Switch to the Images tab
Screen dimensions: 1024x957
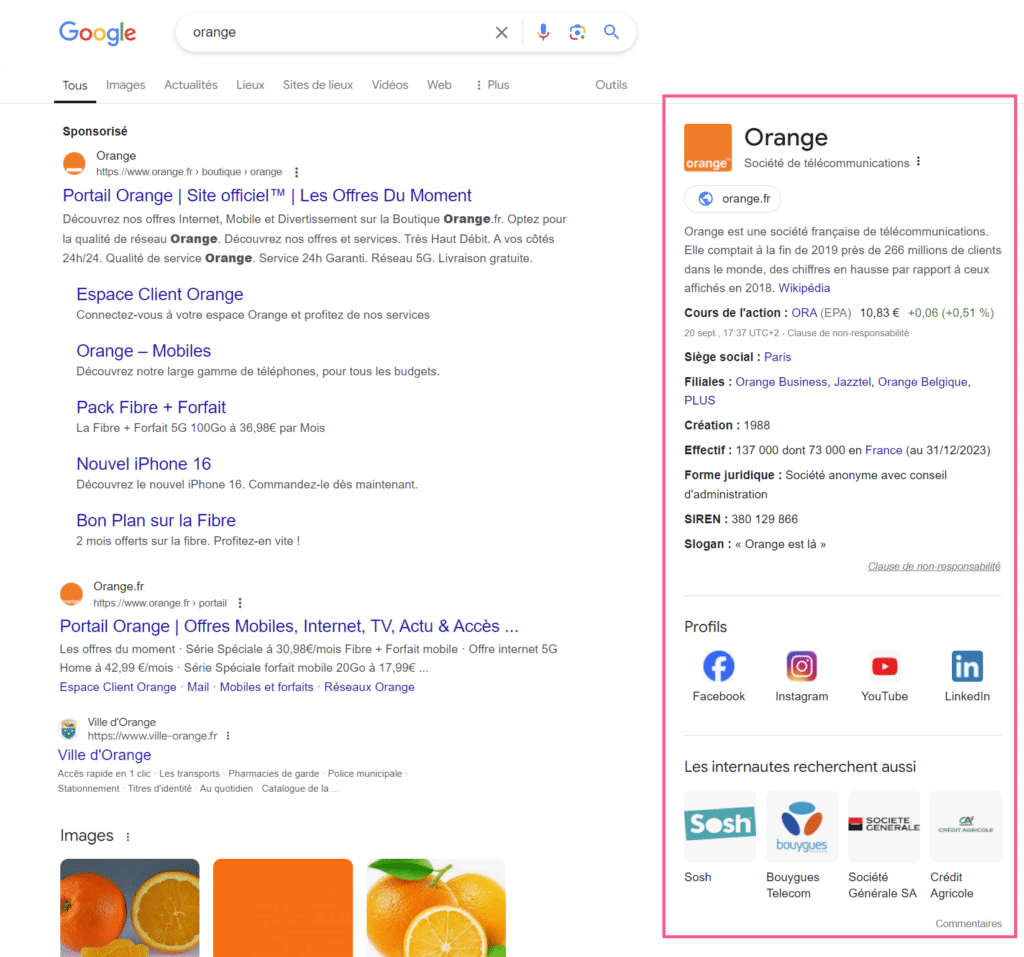point(125,85)
